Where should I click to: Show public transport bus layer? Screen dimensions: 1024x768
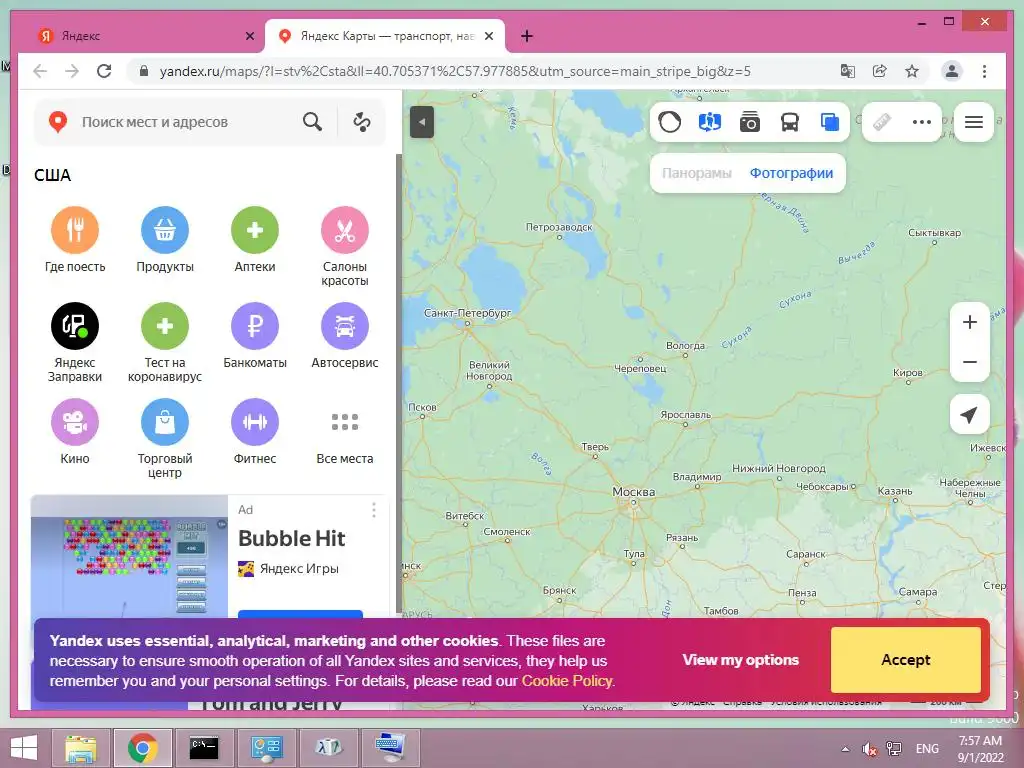point(790,122)
